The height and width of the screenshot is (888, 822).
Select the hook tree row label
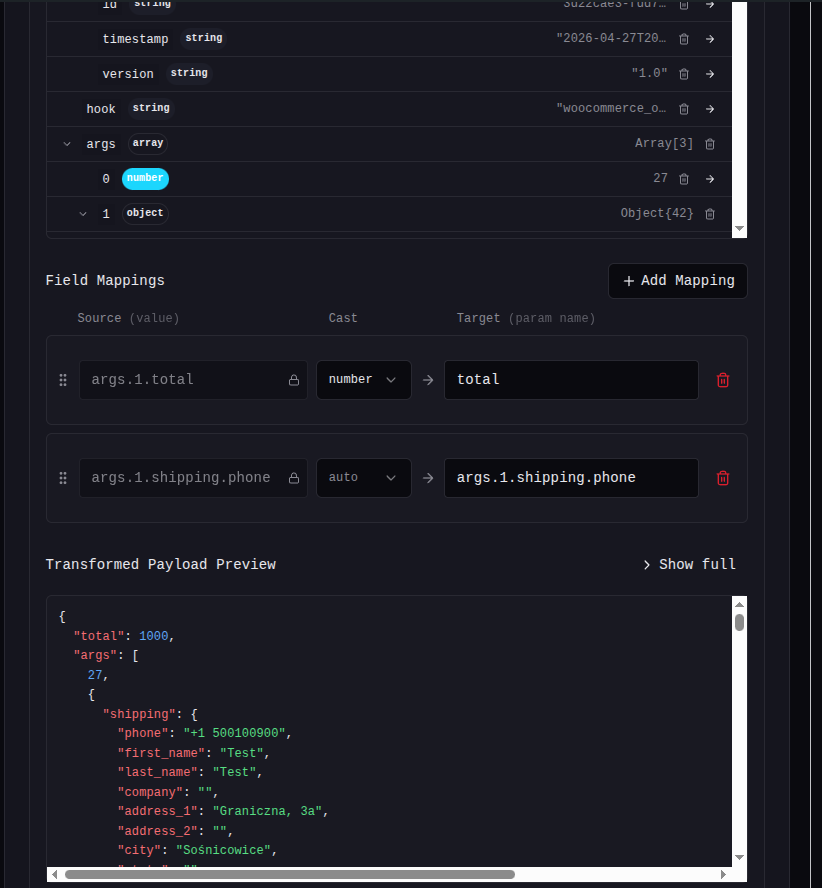[x=101, y=109]
